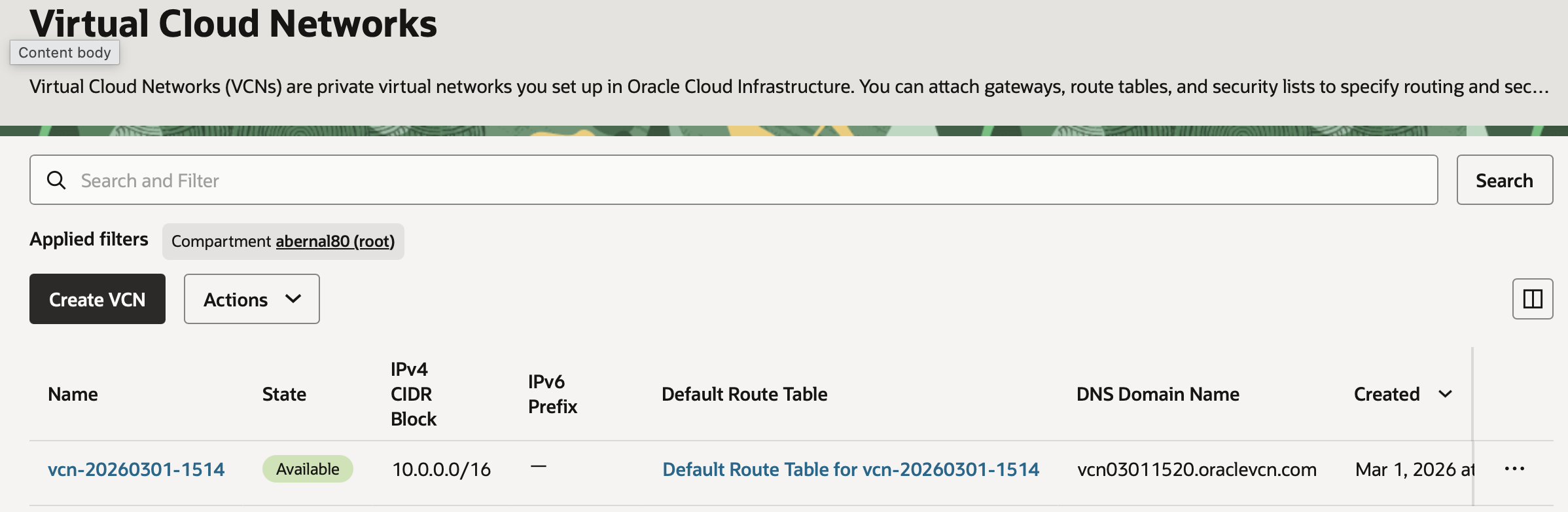This screenshot has height=512, width=1568.
Task: Click the Name column header
Action: (x=73, y=394)
